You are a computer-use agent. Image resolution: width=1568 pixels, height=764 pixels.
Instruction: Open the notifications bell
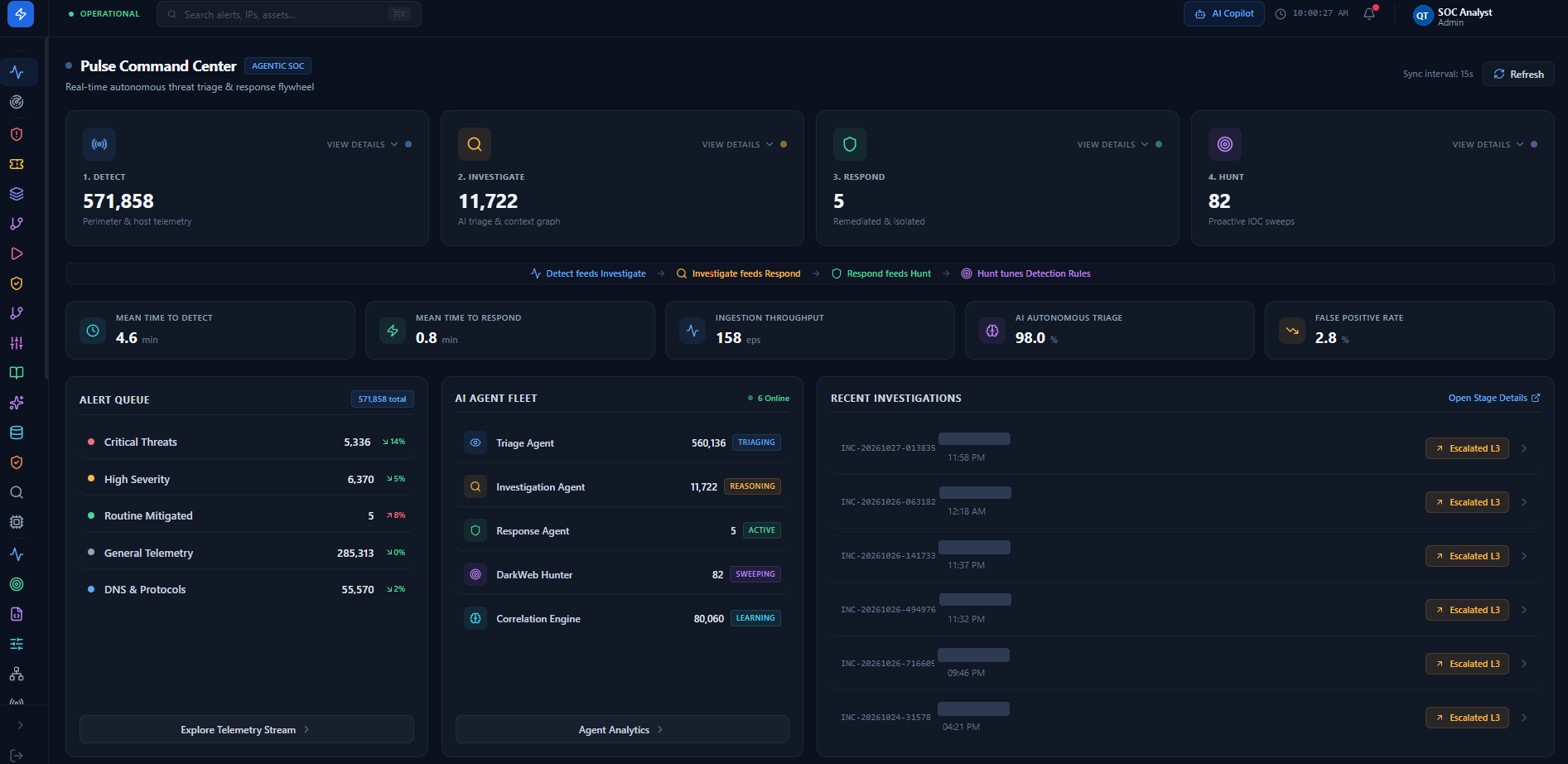[x=1369, y=13]
